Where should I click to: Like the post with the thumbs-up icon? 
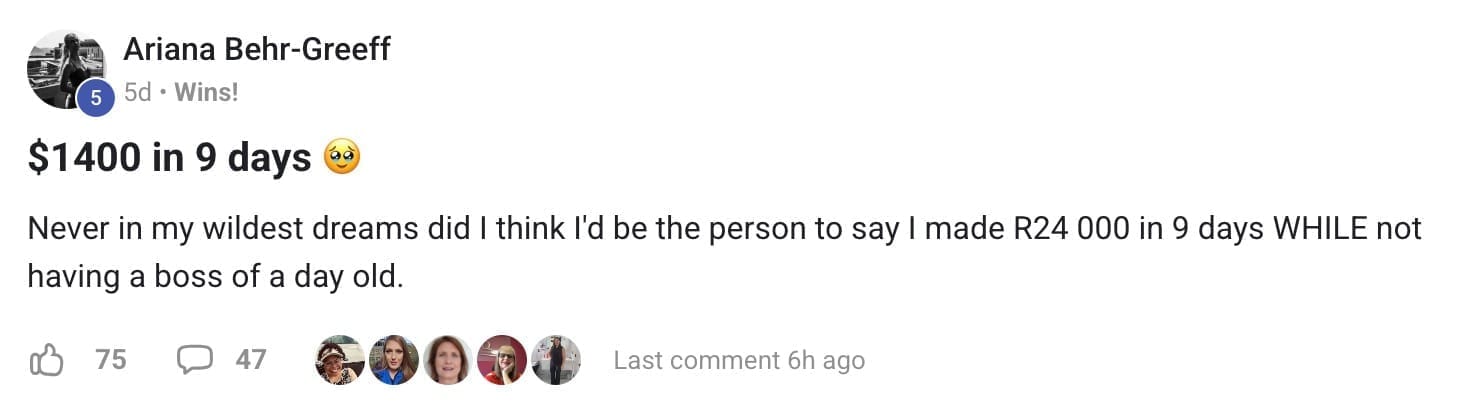click(x=47, y=360)
